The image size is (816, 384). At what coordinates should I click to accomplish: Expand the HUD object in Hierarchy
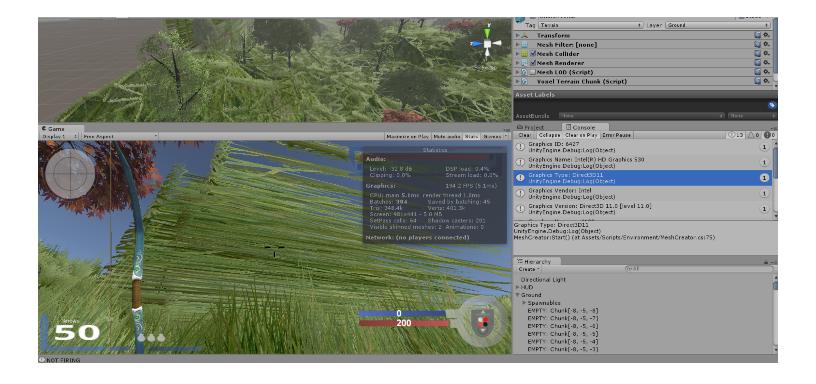point(517,287)
